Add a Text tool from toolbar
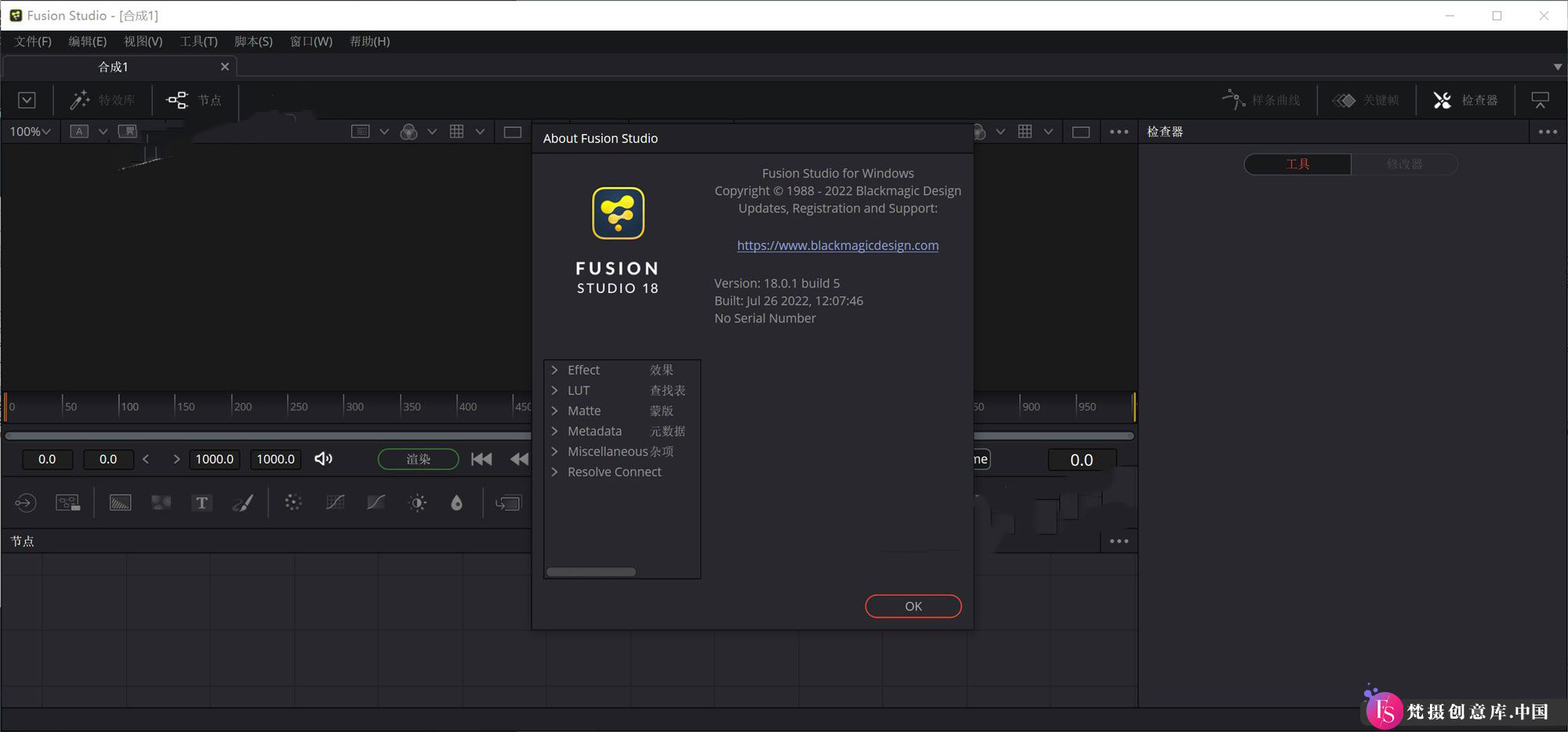 (202, 502)
